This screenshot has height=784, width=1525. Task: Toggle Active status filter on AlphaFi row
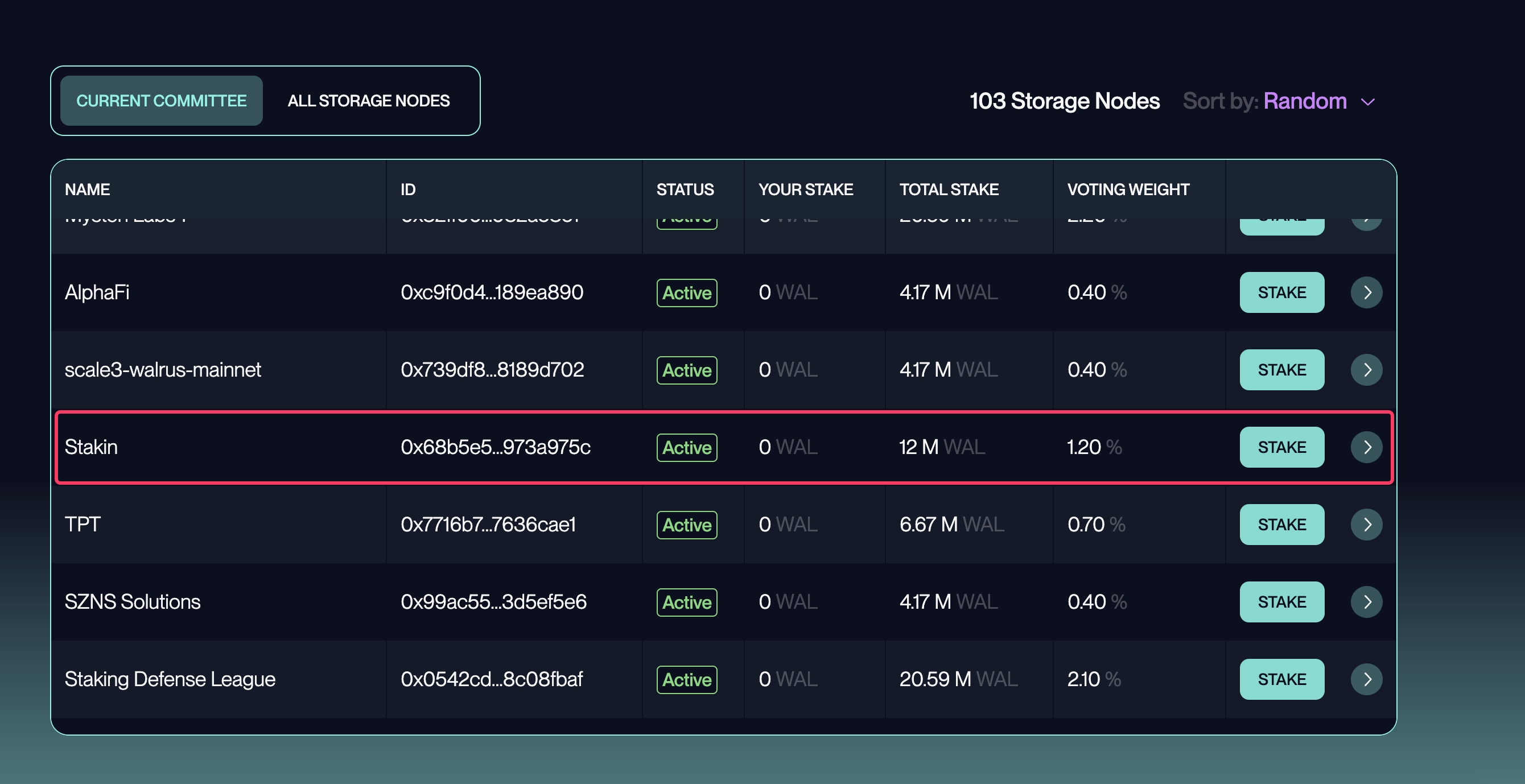coord(686,292)
